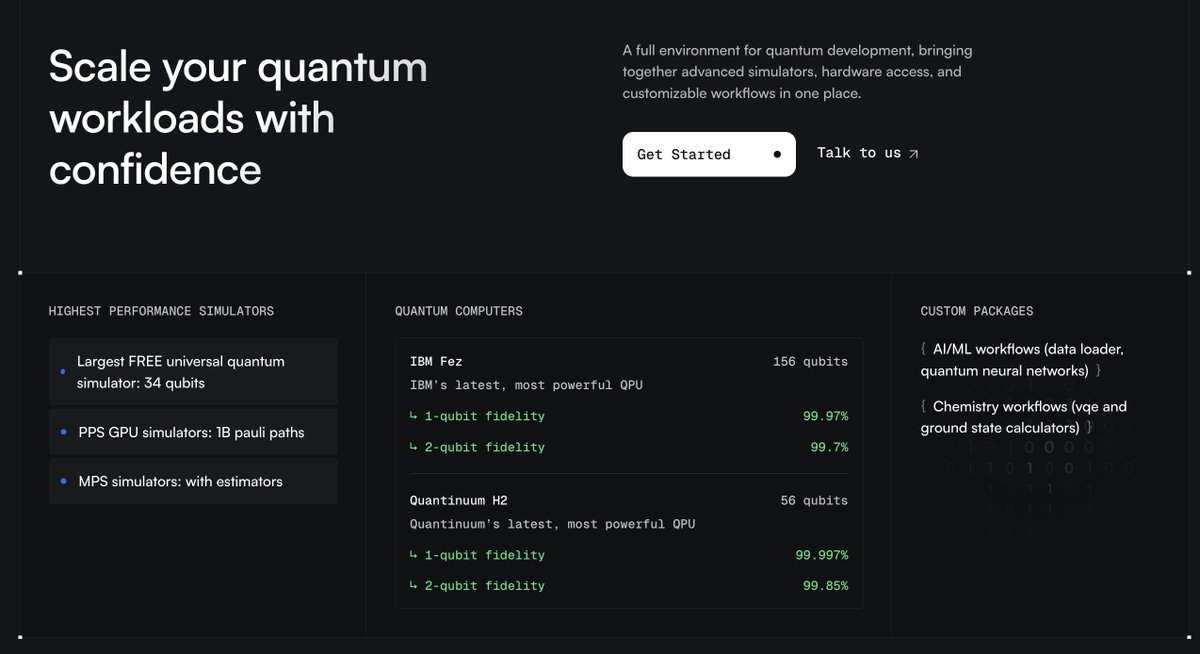Click the blue bullet beside PPS GPU simulators

pyautogui.click(x=63, y=433)
